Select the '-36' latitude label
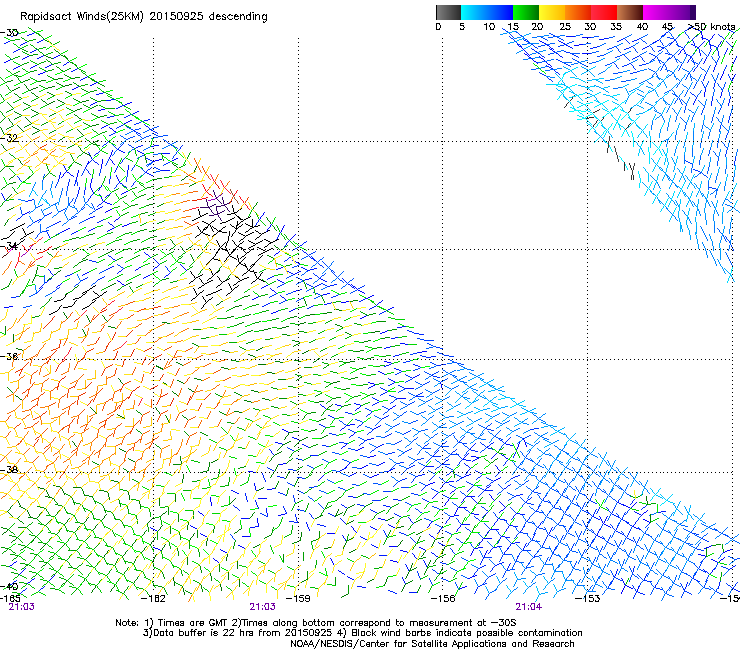 point(9,356)
